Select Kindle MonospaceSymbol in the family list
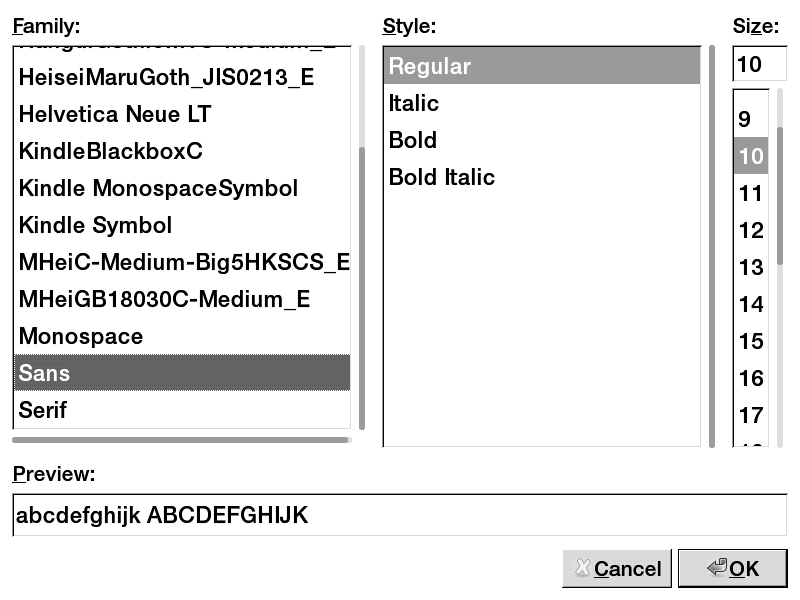The width and height of the screenshot is (800, 600). click(x=158, y=188)
